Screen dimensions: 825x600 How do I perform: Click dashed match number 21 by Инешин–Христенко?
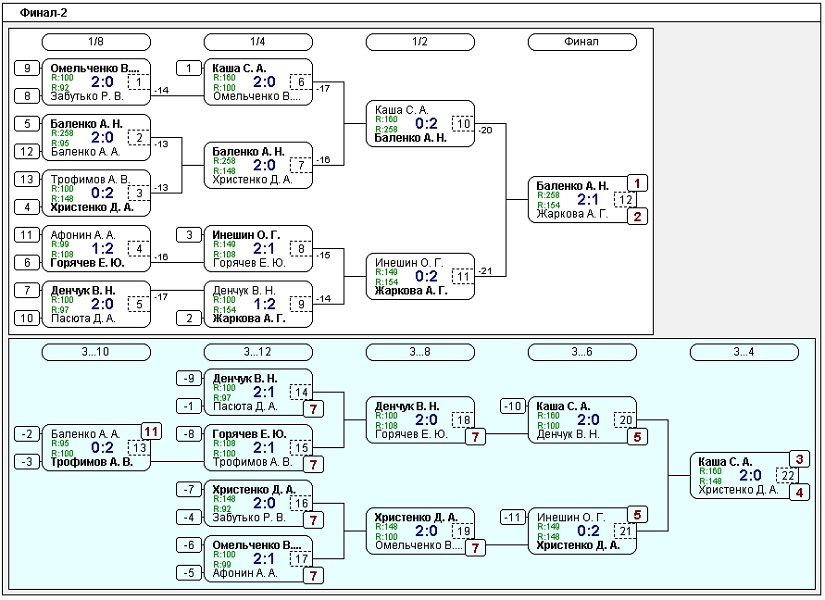[625, 531]
